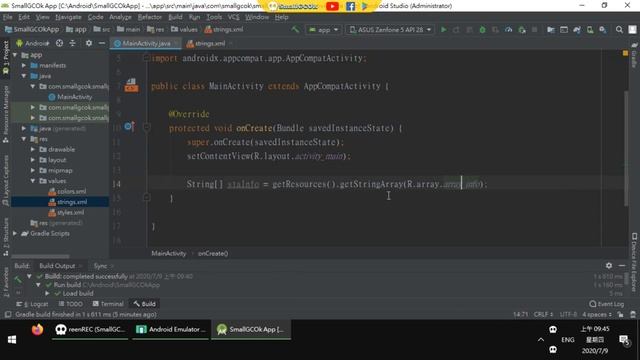Open the VCS menu
This screenshot has height=360, width=640.
tap(233, 17)
